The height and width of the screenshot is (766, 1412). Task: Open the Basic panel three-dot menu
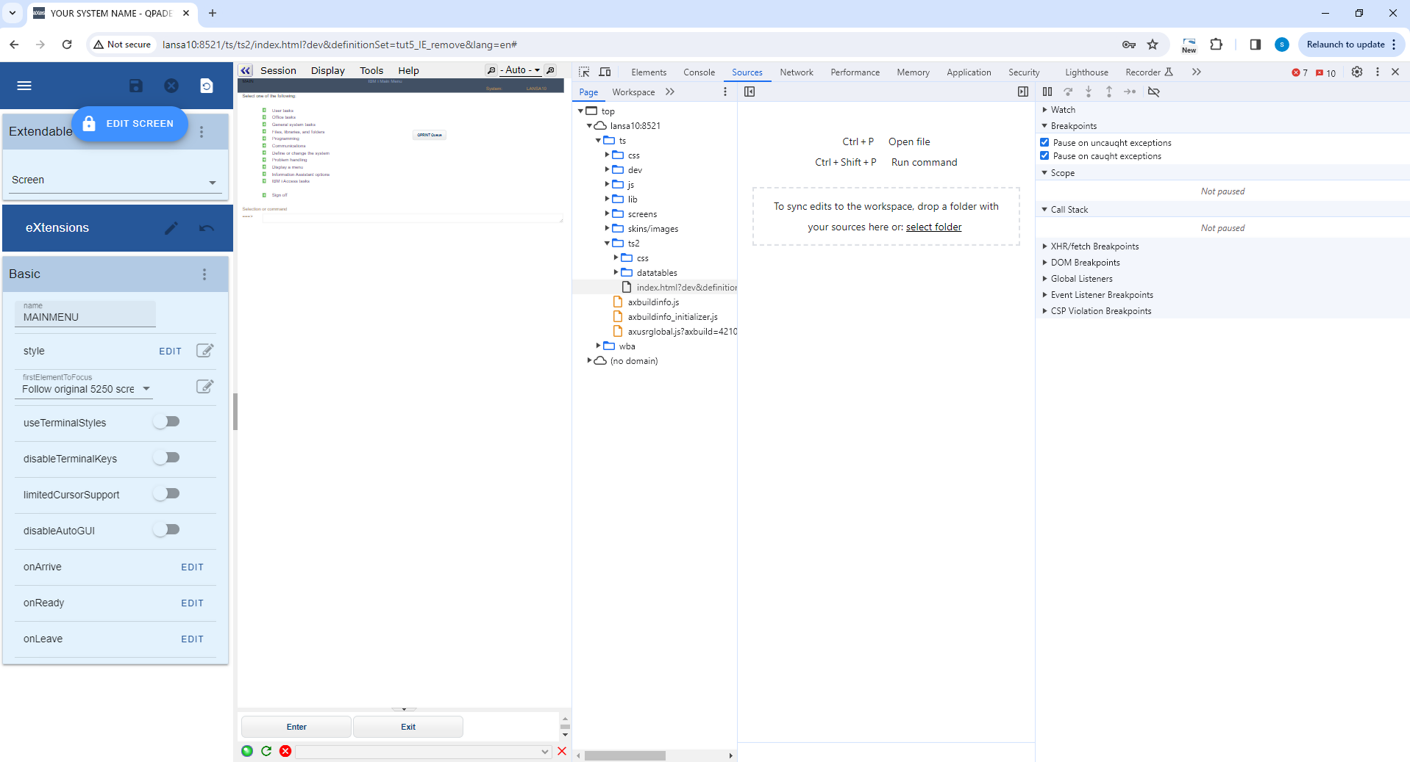pyautogui.click(x=205, y=274)
